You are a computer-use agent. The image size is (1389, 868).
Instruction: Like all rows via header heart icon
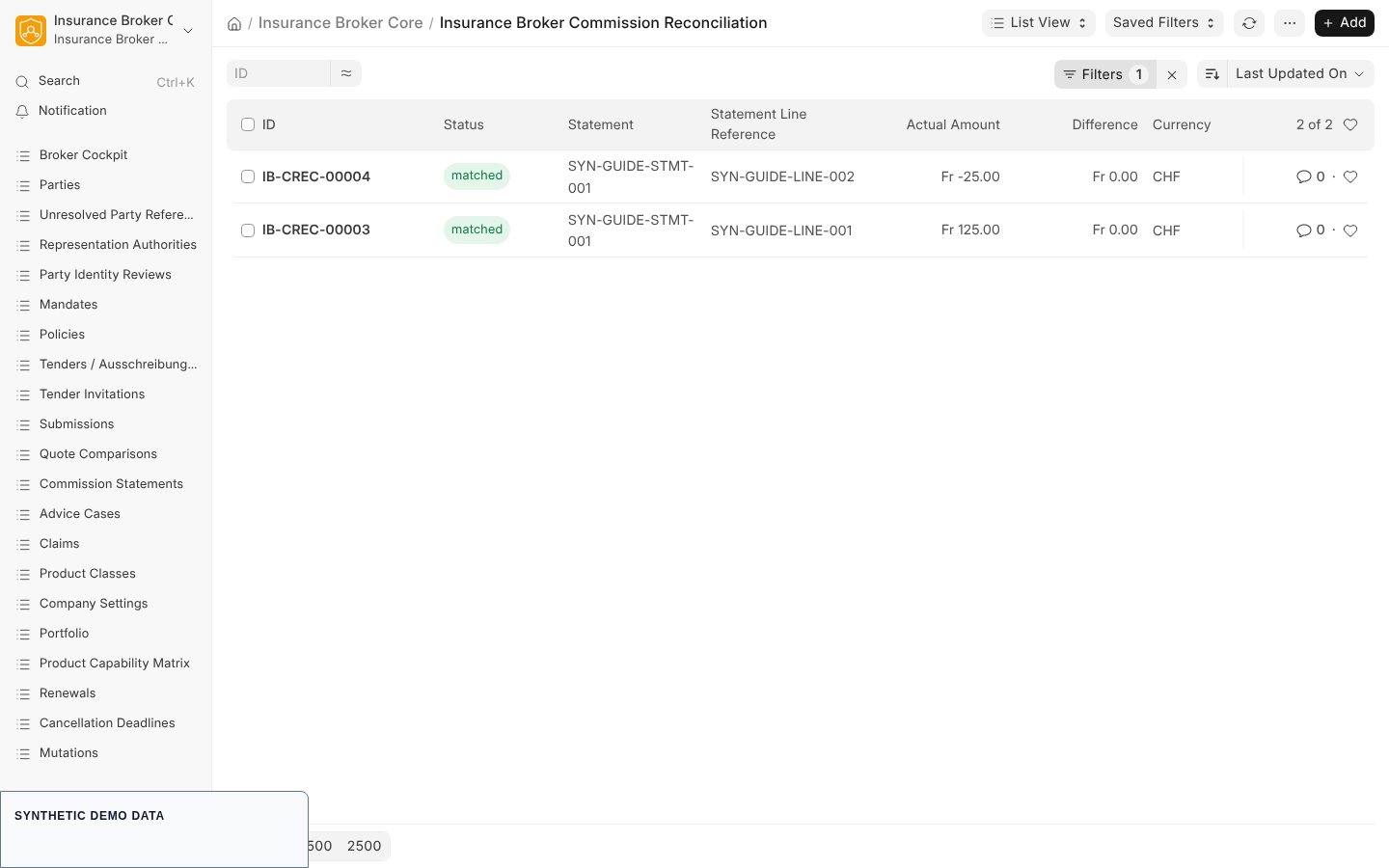[1350, 124]
